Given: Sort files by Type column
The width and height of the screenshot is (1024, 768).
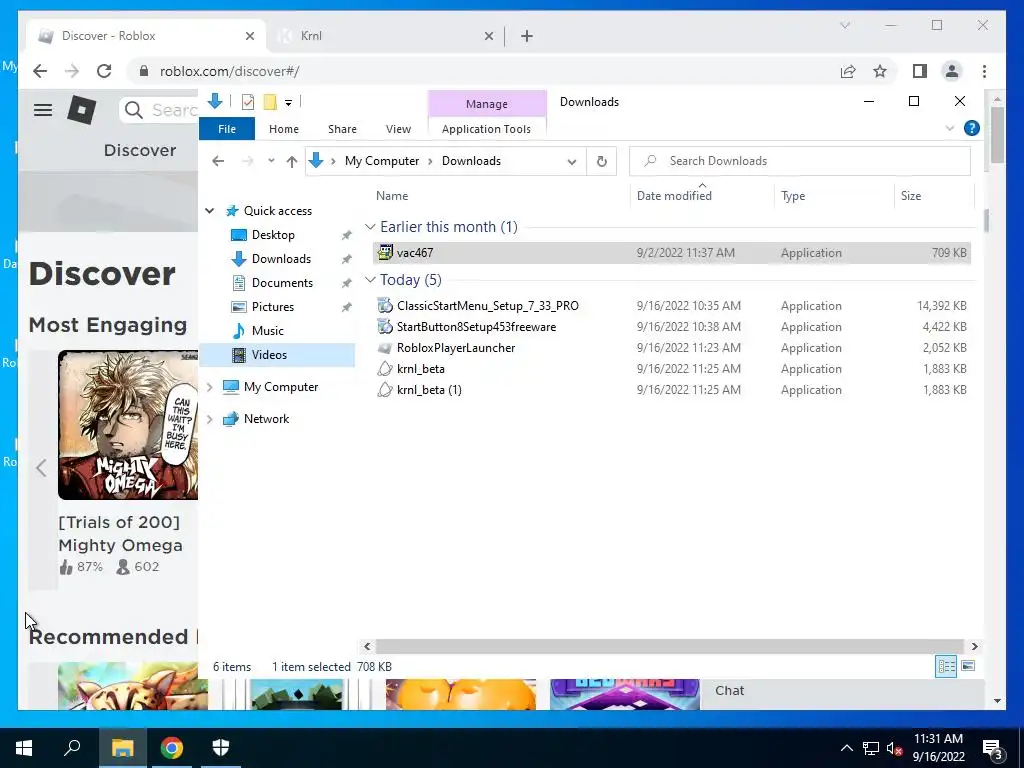Looking at the screenshot, I should pyautogui.click(x=793, y=196).
